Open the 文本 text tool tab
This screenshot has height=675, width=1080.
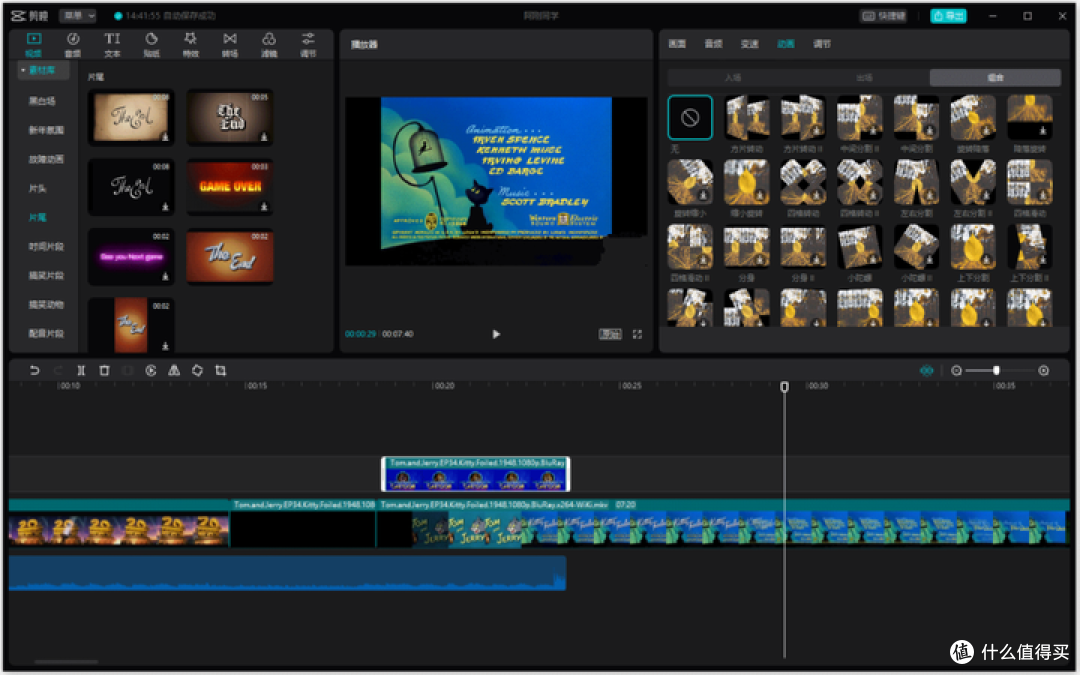112,44
